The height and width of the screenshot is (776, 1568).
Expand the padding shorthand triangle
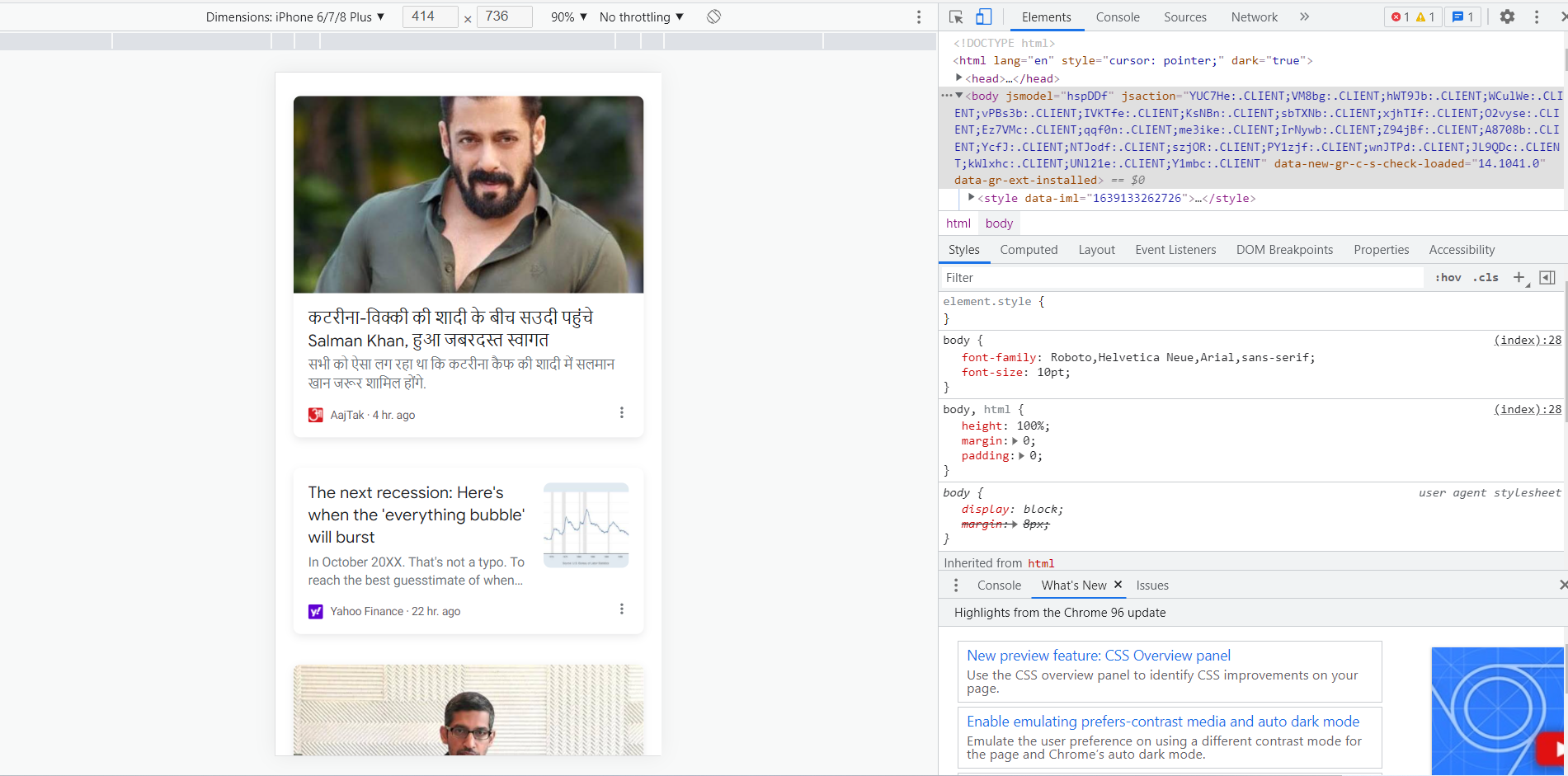pyautogui.click(x=1022, y=456)
